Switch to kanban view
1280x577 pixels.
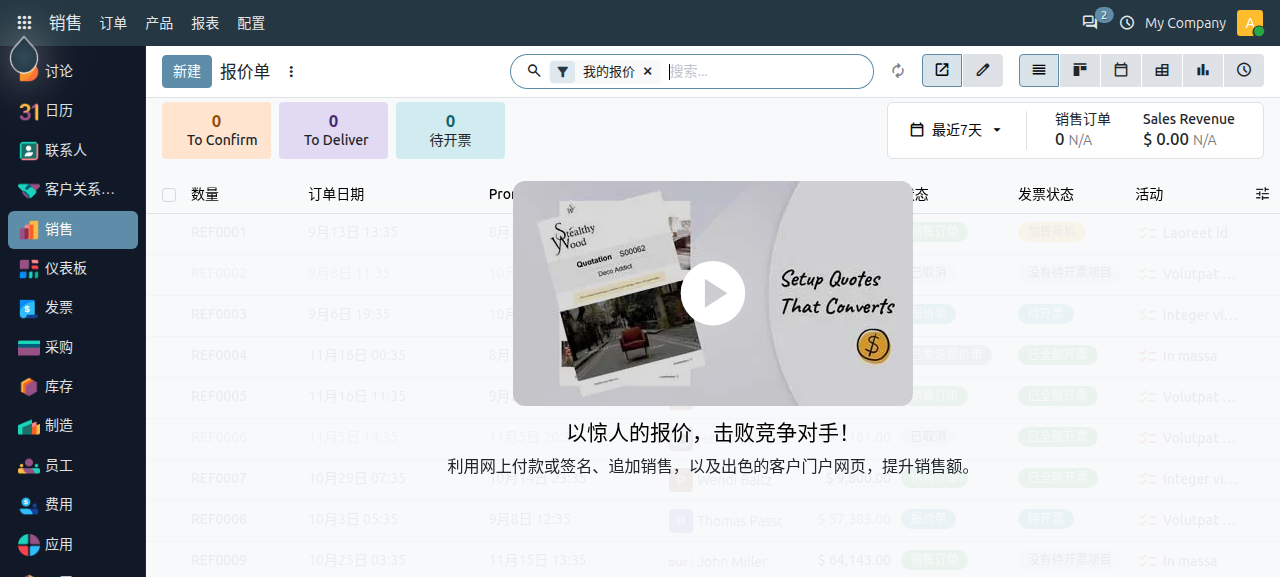(1080, 71)
